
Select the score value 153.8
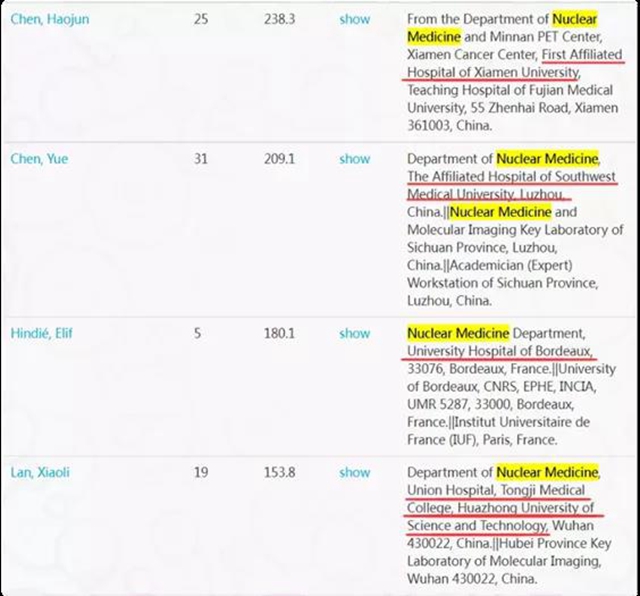(x=279, y=472)
